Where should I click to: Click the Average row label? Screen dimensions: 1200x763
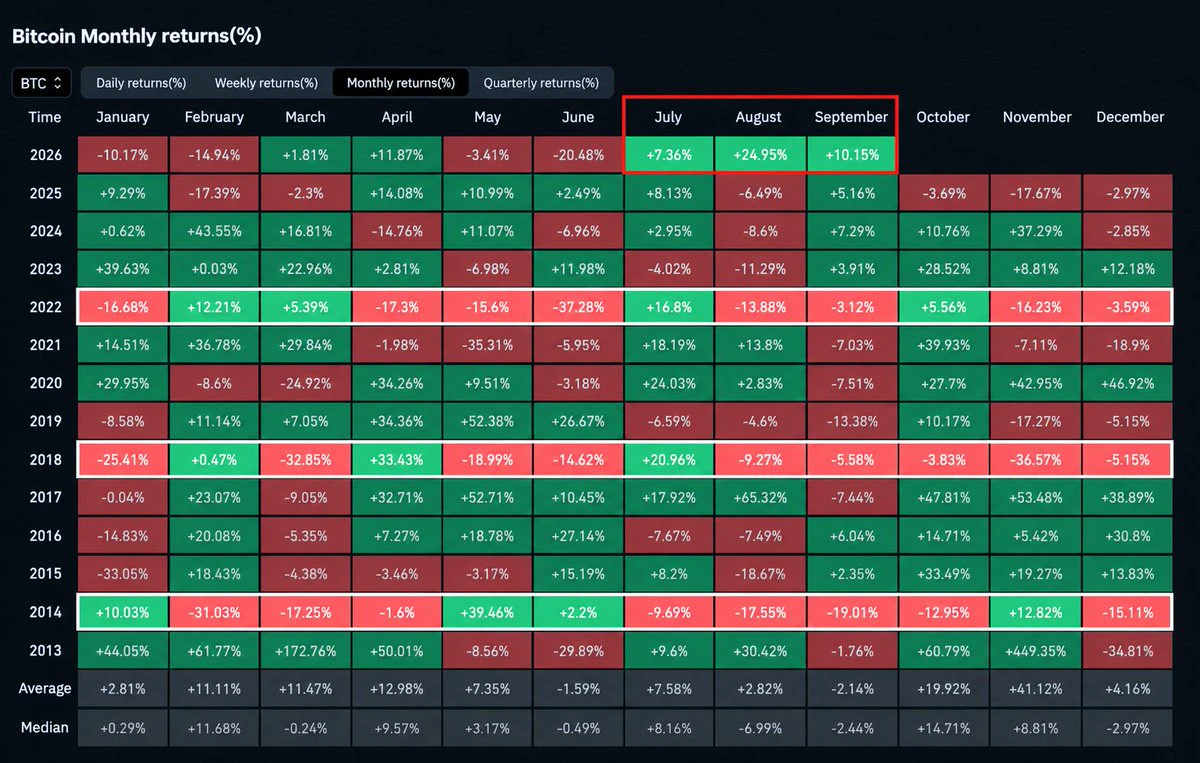(x=45, y=688)
